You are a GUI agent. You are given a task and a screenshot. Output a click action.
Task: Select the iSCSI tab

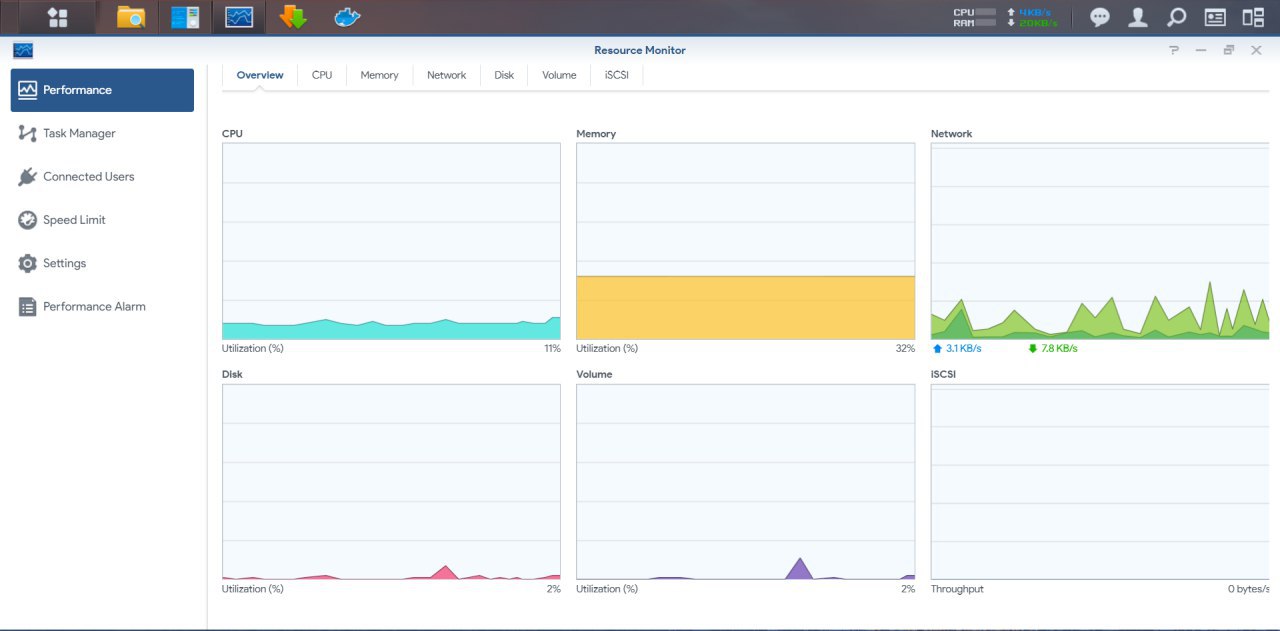pyautogui.click(x=617, y=75)
